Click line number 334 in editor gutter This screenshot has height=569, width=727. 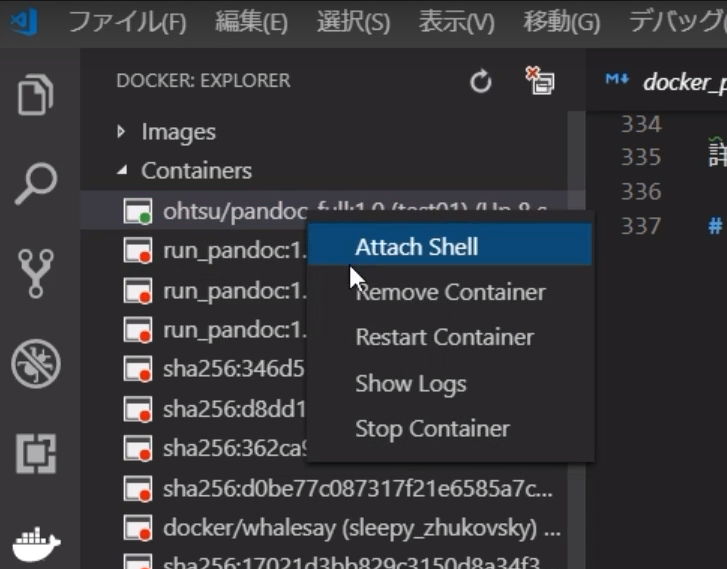point(641,124)
